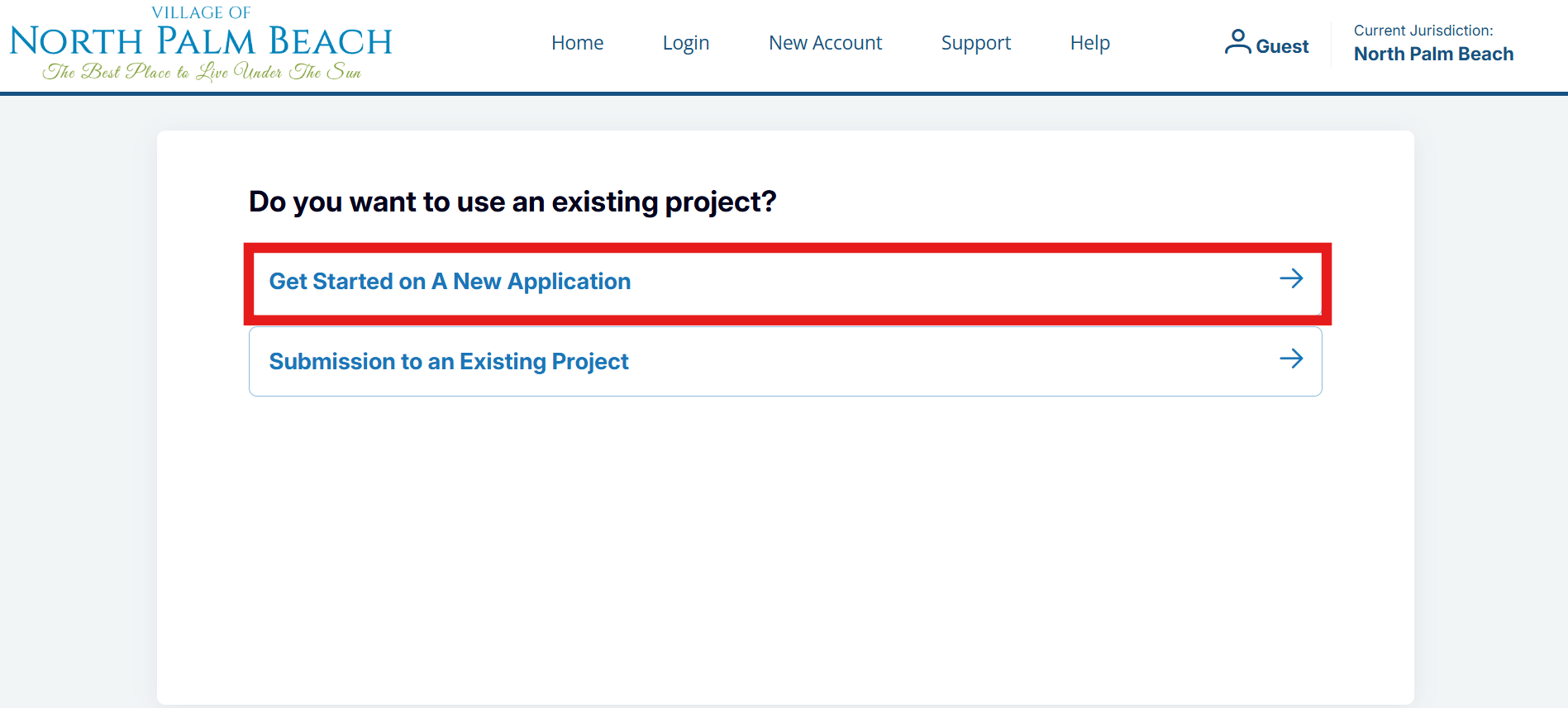This screenshot has width=1568, height=708.
Task: Click the blue divider line under the header
Action: click(784, 93)
